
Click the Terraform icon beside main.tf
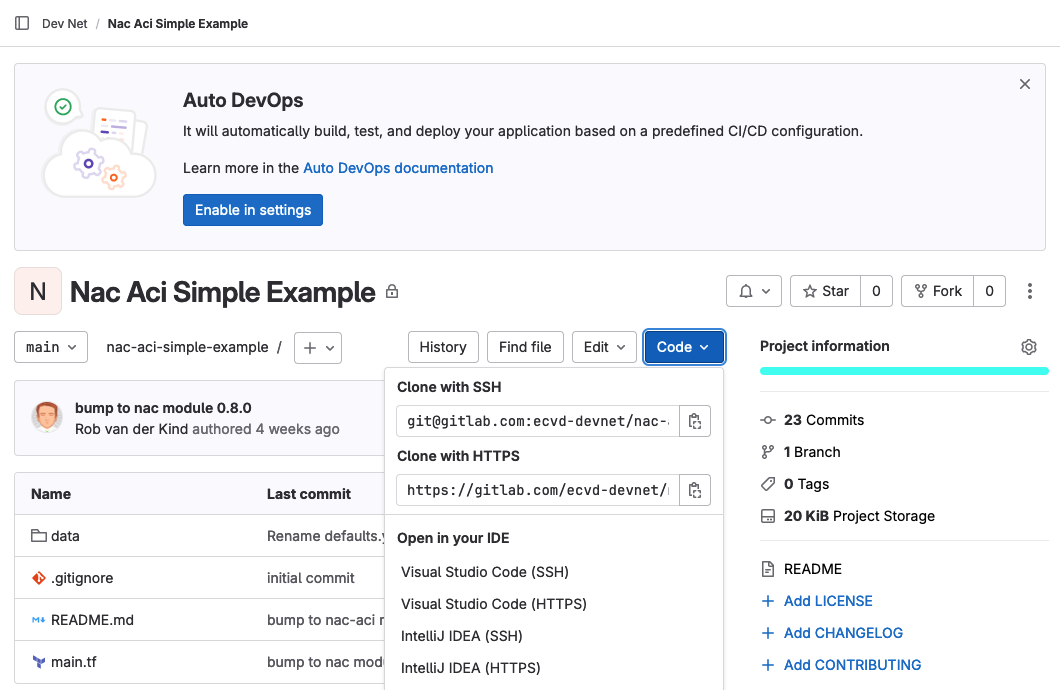(x=39, y=662)
